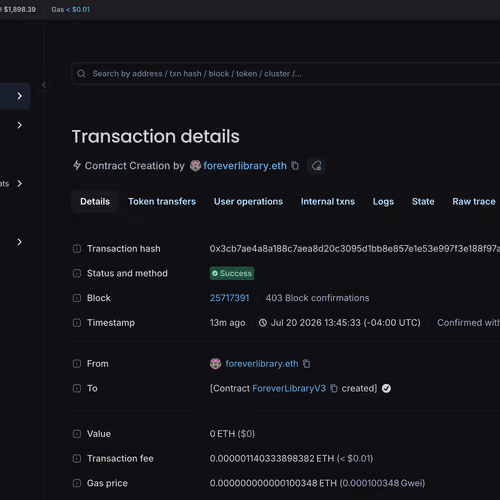500x500 pixels.
Task: Click info icon beside Gas price
Action: coord(77,483)
